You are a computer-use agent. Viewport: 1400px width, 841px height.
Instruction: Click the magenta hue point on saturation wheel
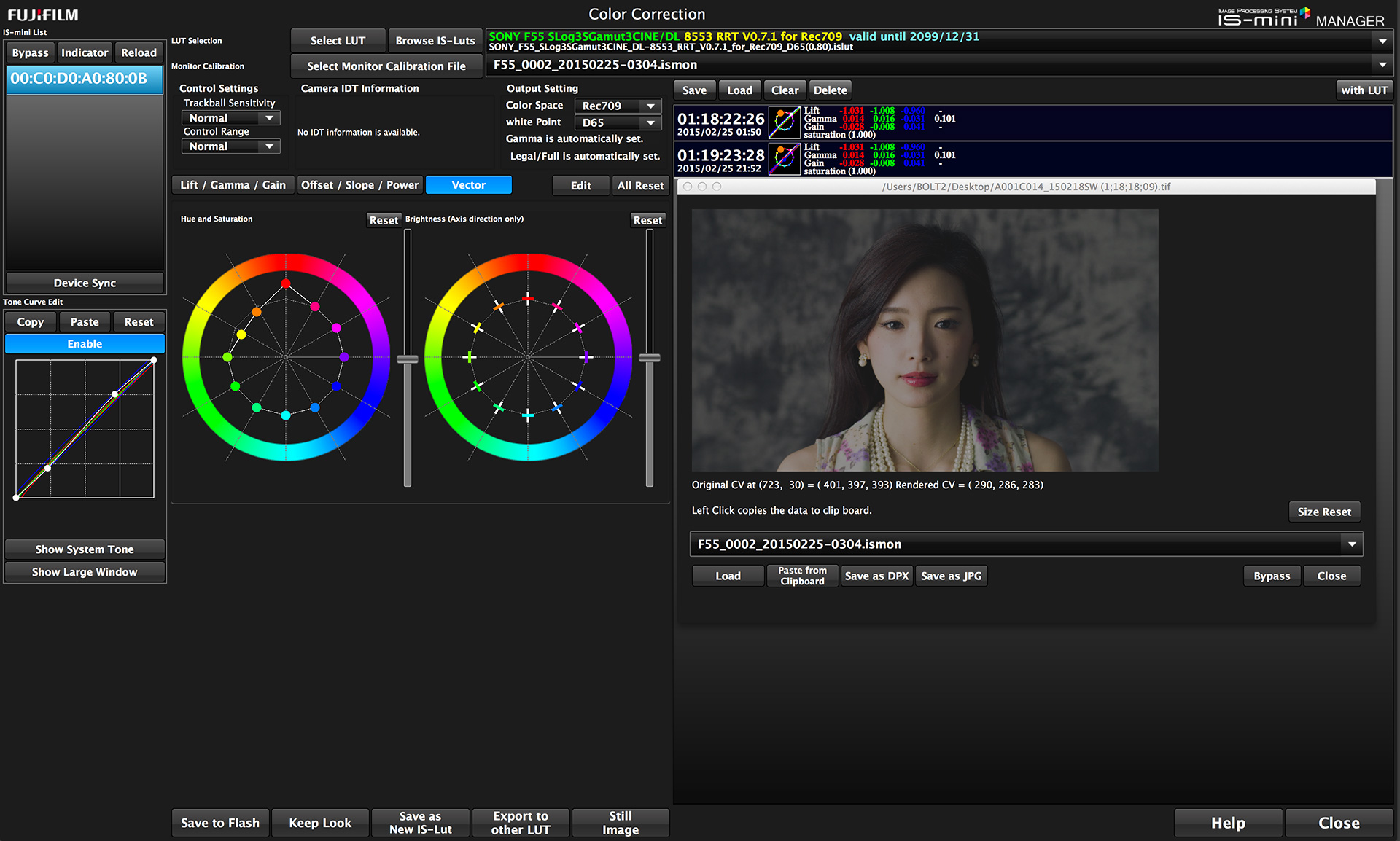336,328
